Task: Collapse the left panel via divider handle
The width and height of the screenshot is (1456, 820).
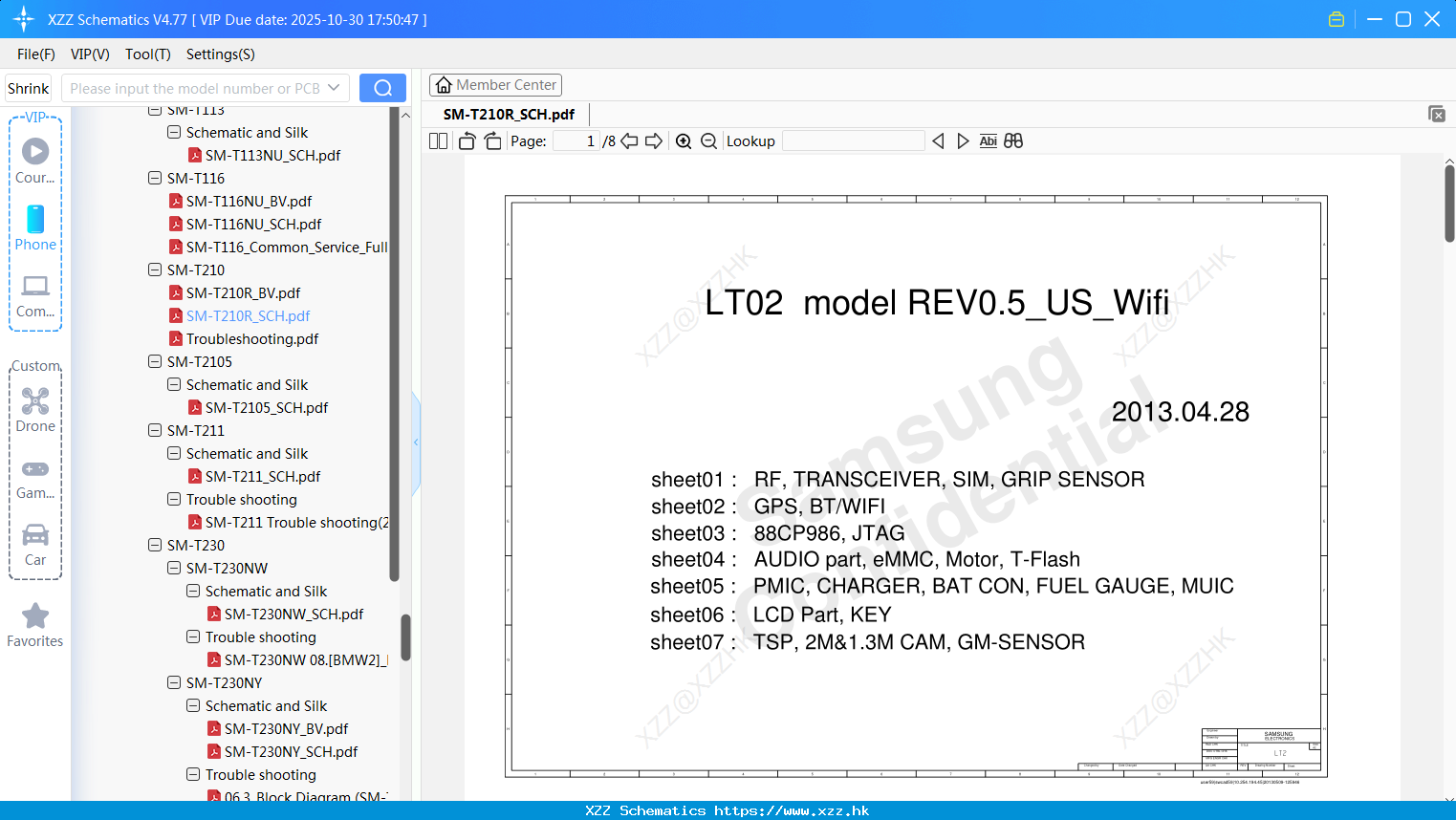Action: [x=416, y=442]
